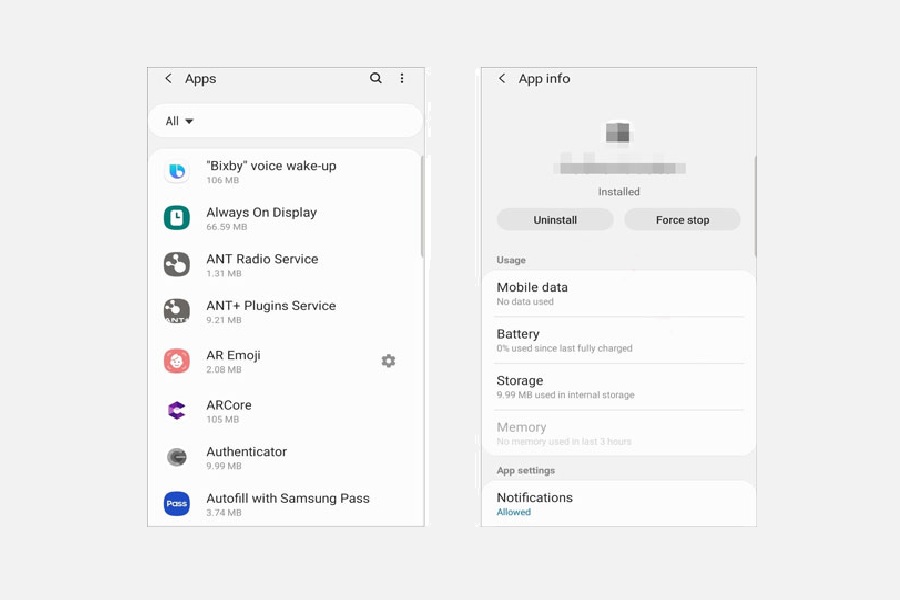Open search in the Apps list
Viewport: 900px width, 600px height.
pyautogui.click(x=376, y=78)
